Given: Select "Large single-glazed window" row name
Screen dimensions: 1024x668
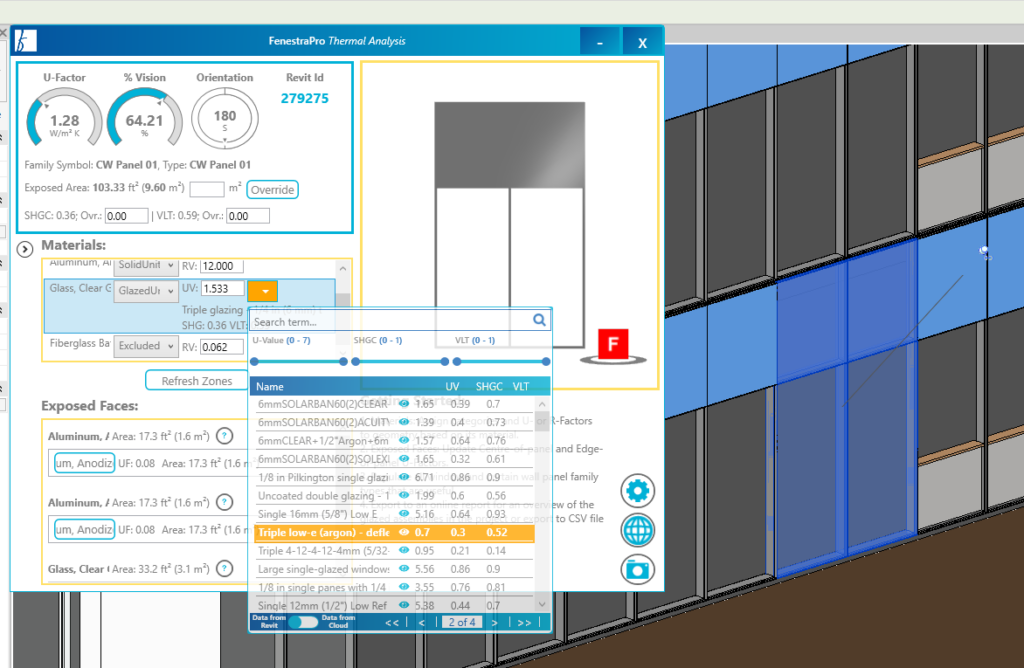Looking at the screenshot, I should (323, 569).
